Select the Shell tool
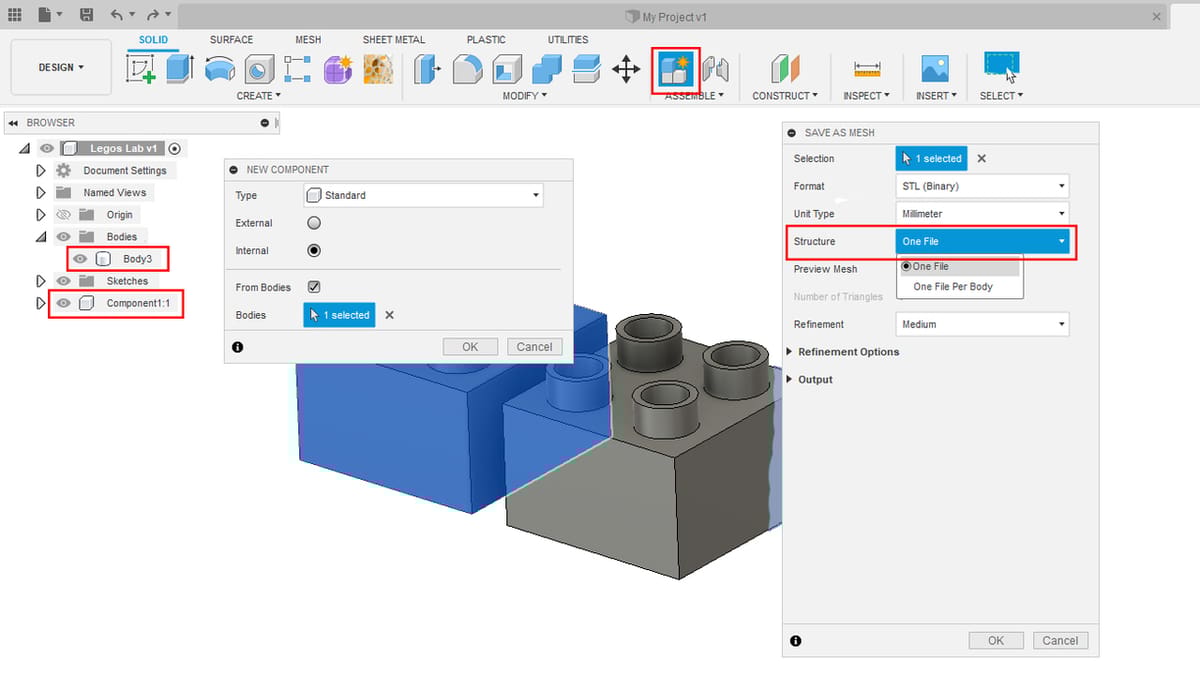Screen dimensions: 1200x675 pyautogui.click(x=507, y=69)
